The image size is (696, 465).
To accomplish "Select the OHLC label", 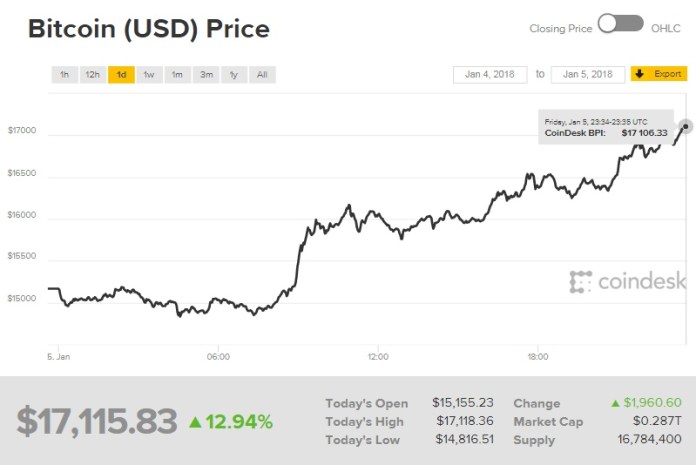I will click(666, 28).
